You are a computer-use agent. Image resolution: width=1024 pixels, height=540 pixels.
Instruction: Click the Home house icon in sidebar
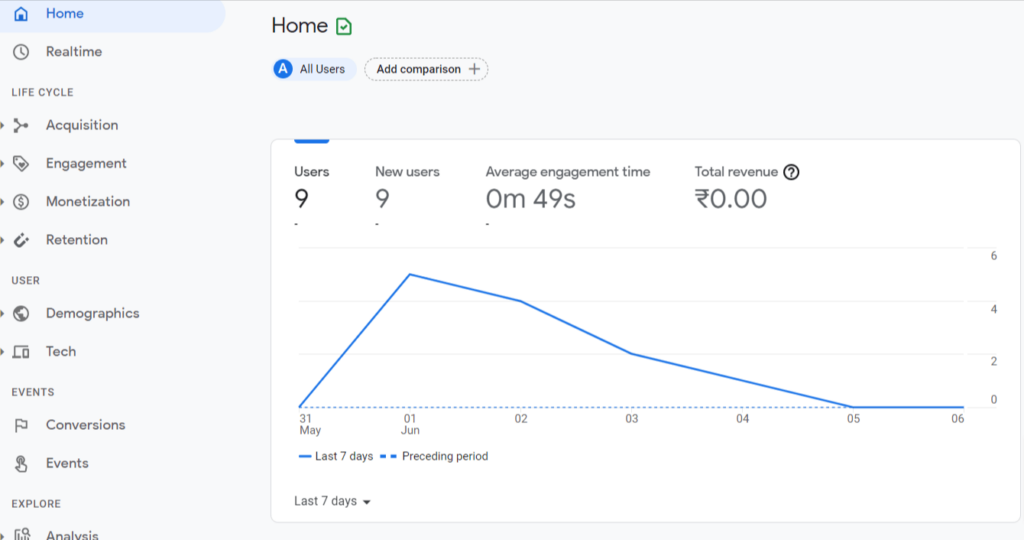point(21,14)
